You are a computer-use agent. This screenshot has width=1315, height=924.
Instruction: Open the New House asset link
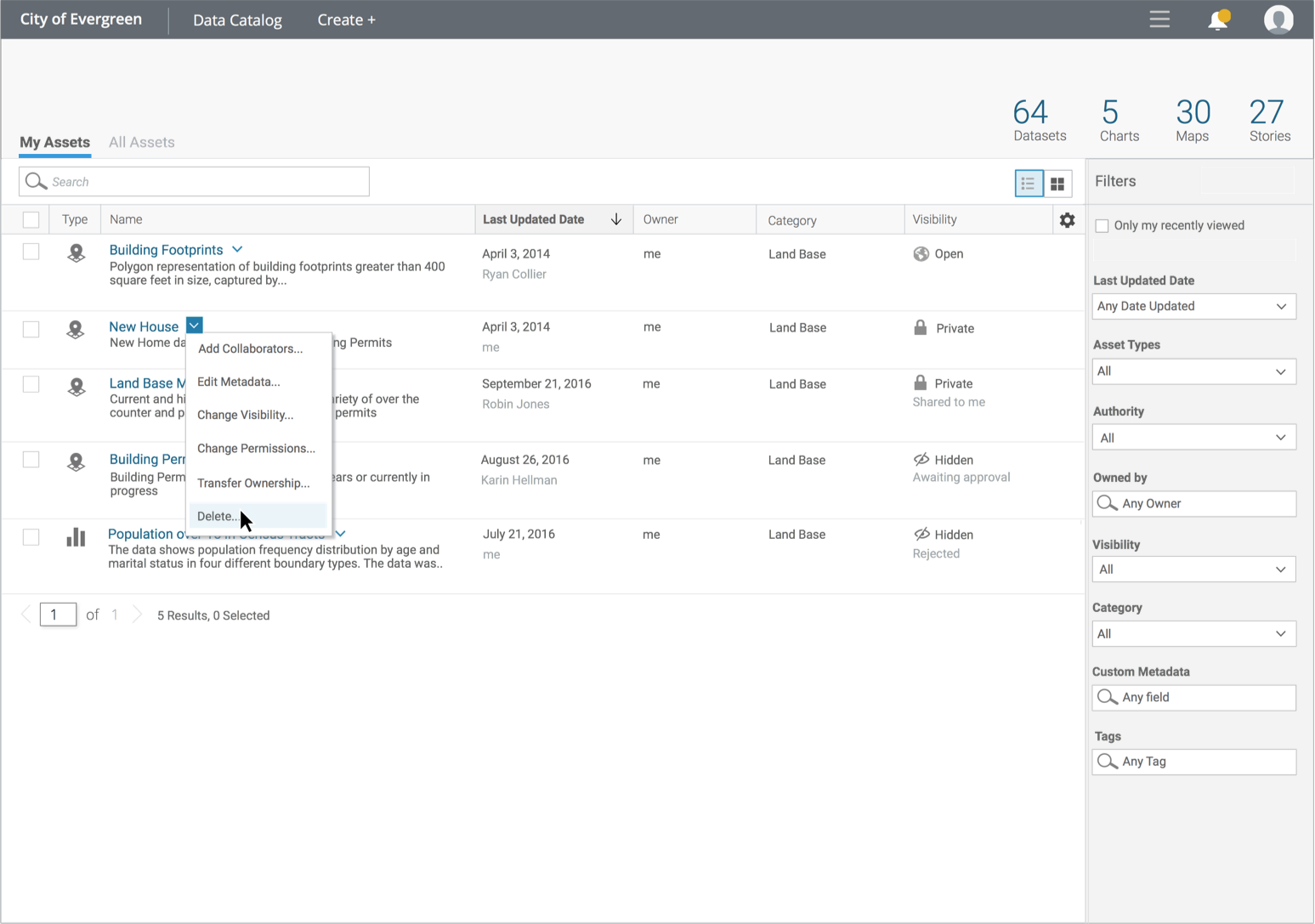[144, 326]
